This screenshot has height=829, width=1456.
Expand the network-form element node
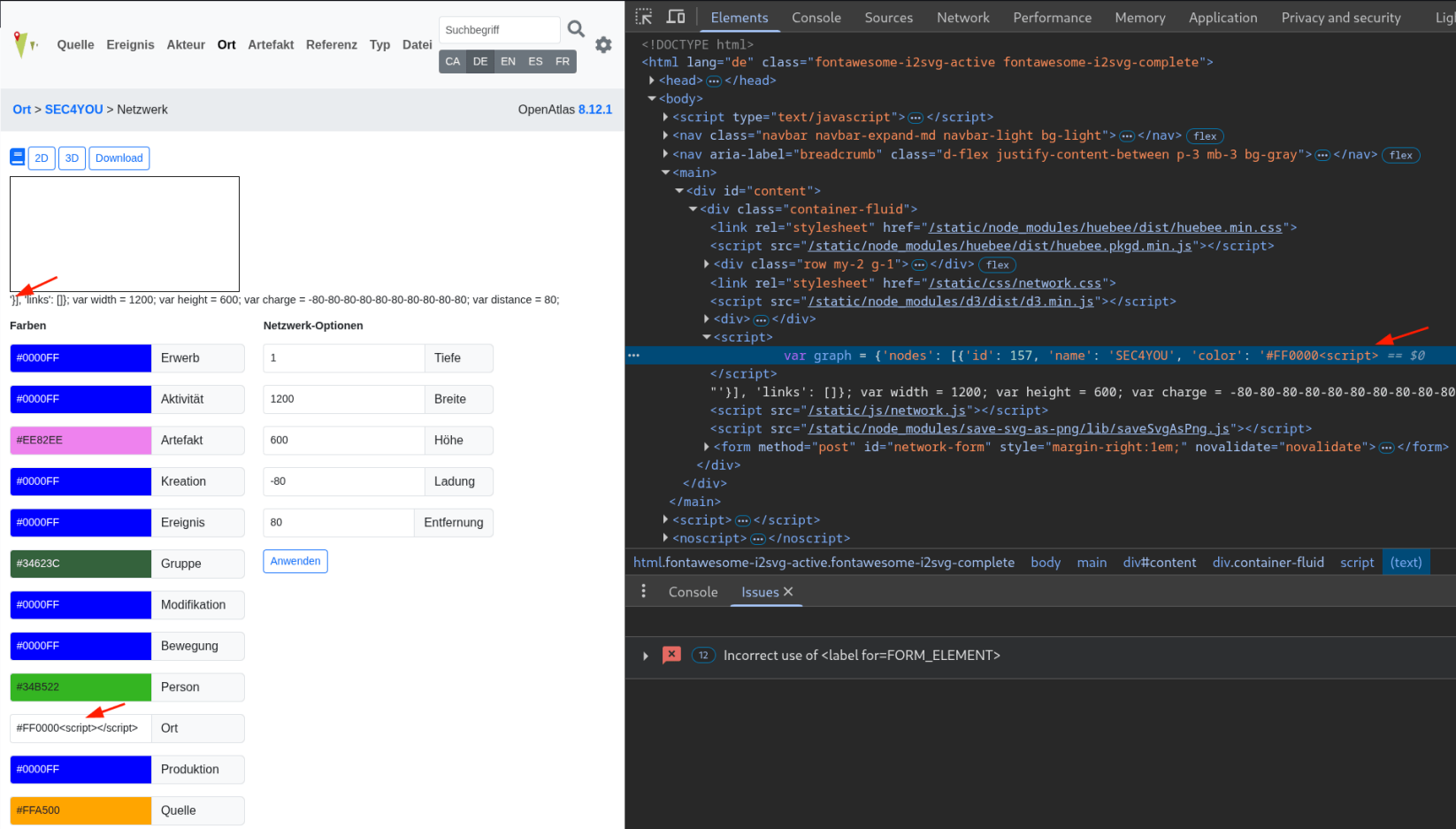706,447
